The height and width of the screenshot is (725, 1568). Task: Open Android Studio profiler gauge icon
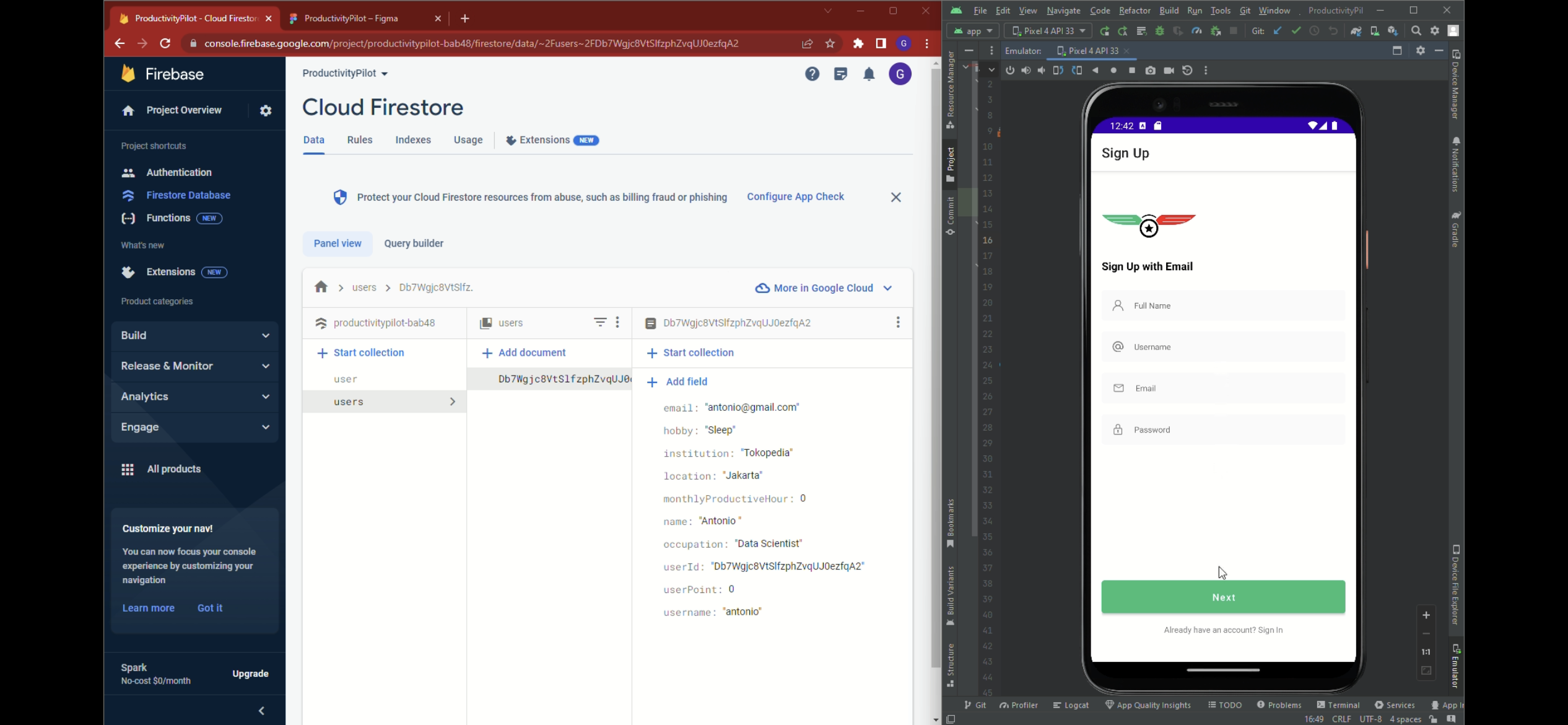coord(1196,31)
